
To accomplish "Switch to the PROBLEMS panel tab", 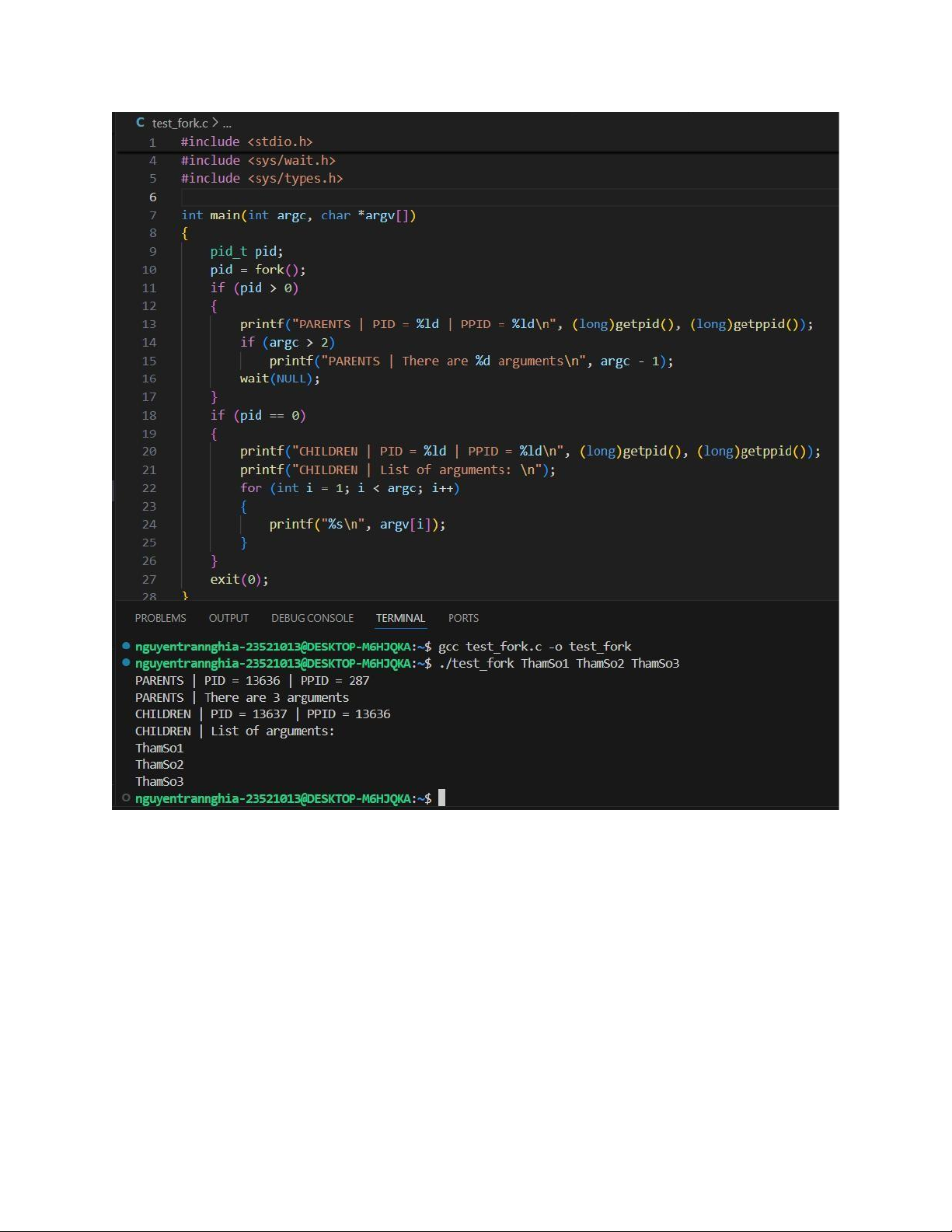I will point(160,618).
